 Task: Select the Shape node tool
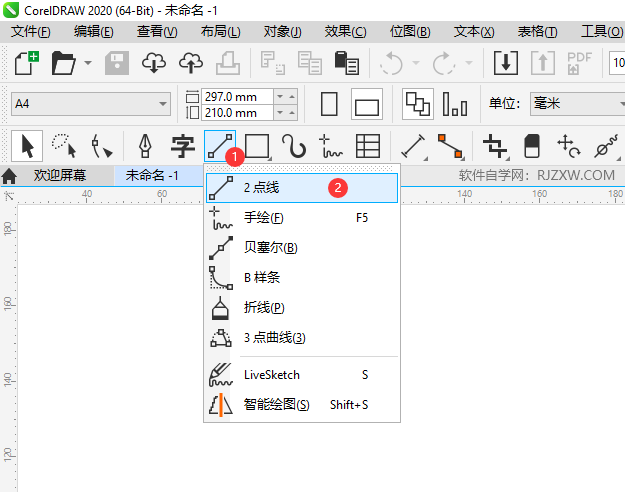[101, 146]
